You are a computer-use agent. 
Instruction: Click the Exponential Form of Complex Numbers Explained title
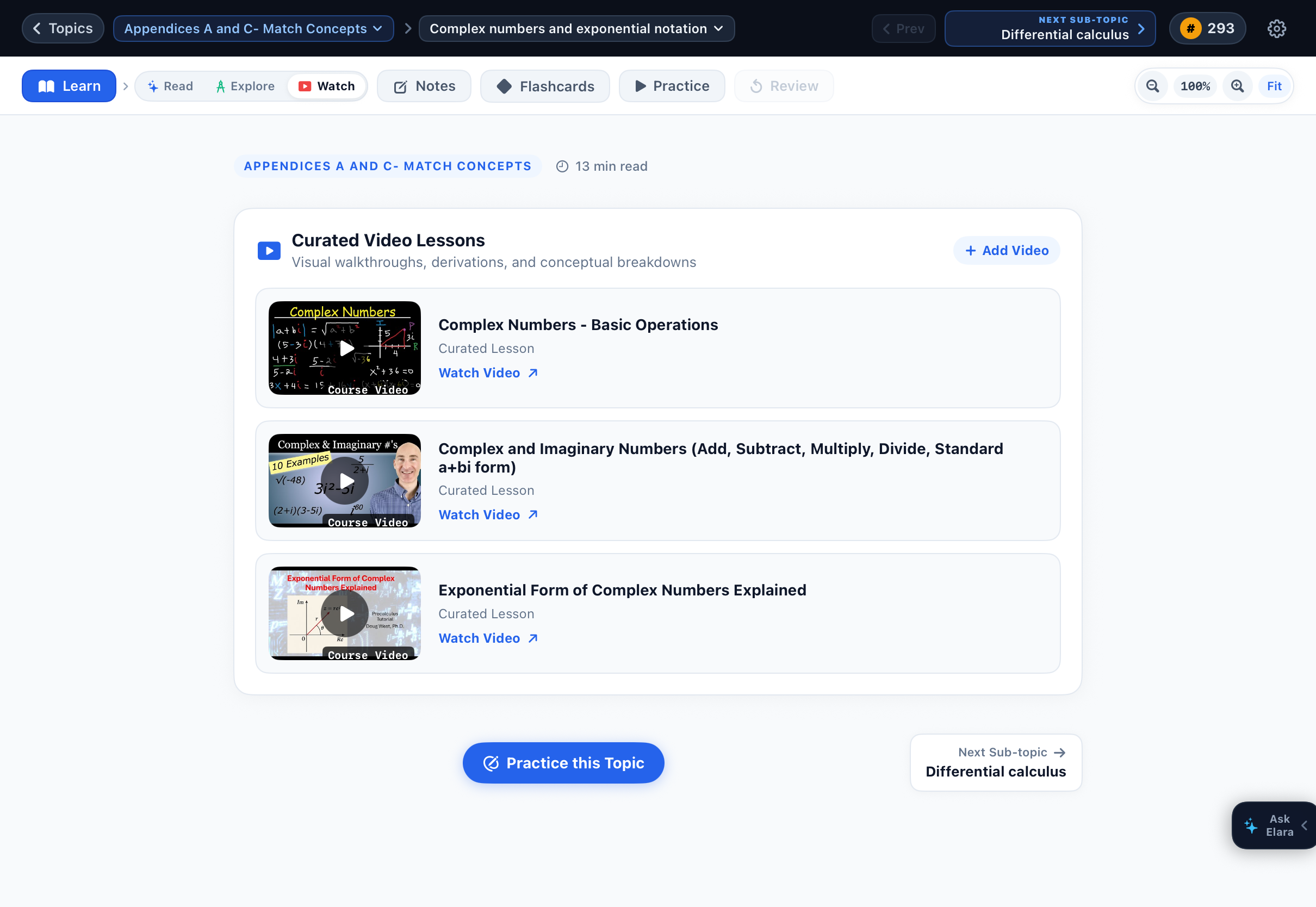coord(622,590)
